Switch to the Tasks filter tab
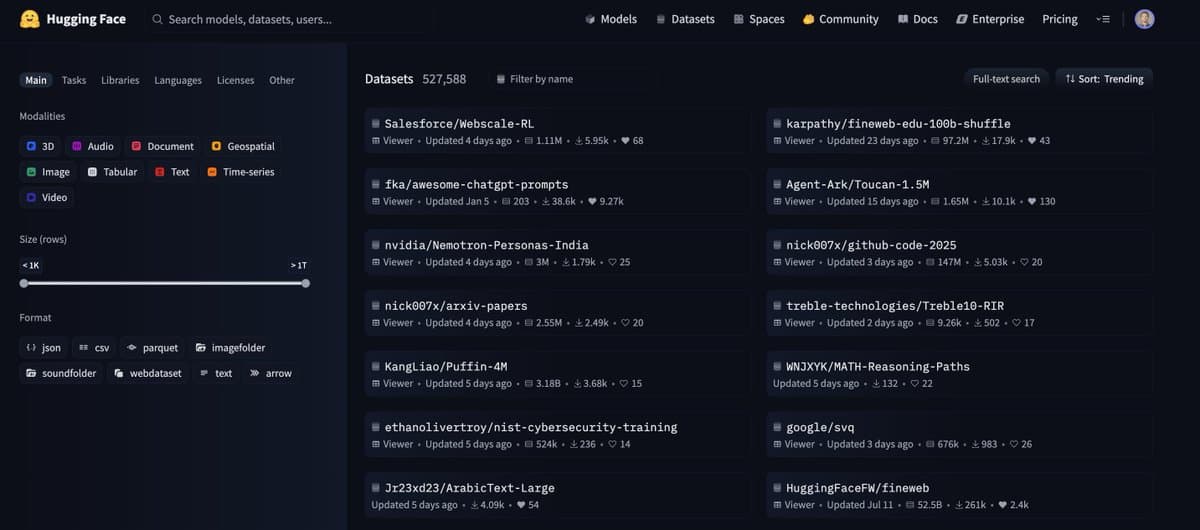1200x530 pixels. [74, 80]
